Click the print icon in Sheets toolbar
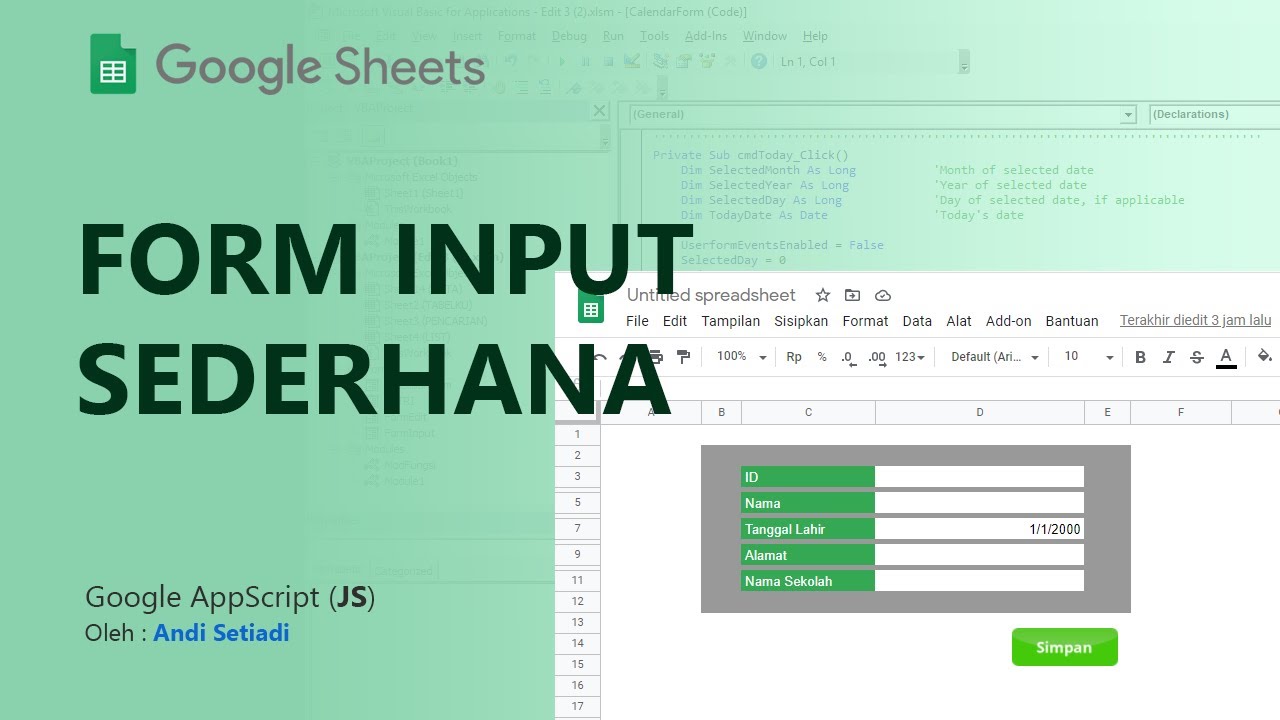Screen dimensions: 1280x720 pyautogui.click(x=656, y=357)
